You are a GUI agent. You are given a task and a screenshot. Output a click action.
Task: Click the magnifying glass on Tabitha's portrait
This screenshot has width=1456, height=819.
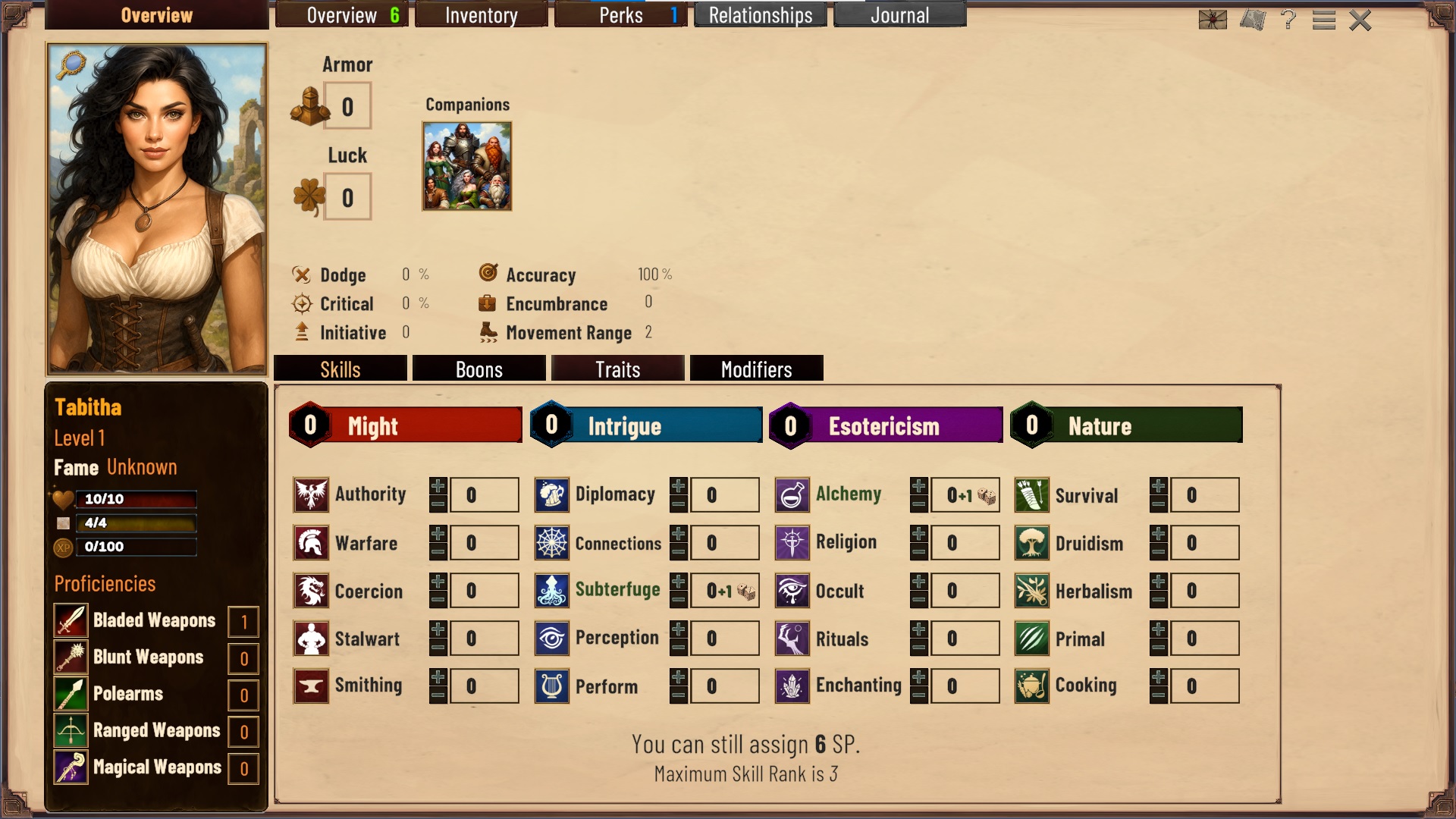(71, 65)
